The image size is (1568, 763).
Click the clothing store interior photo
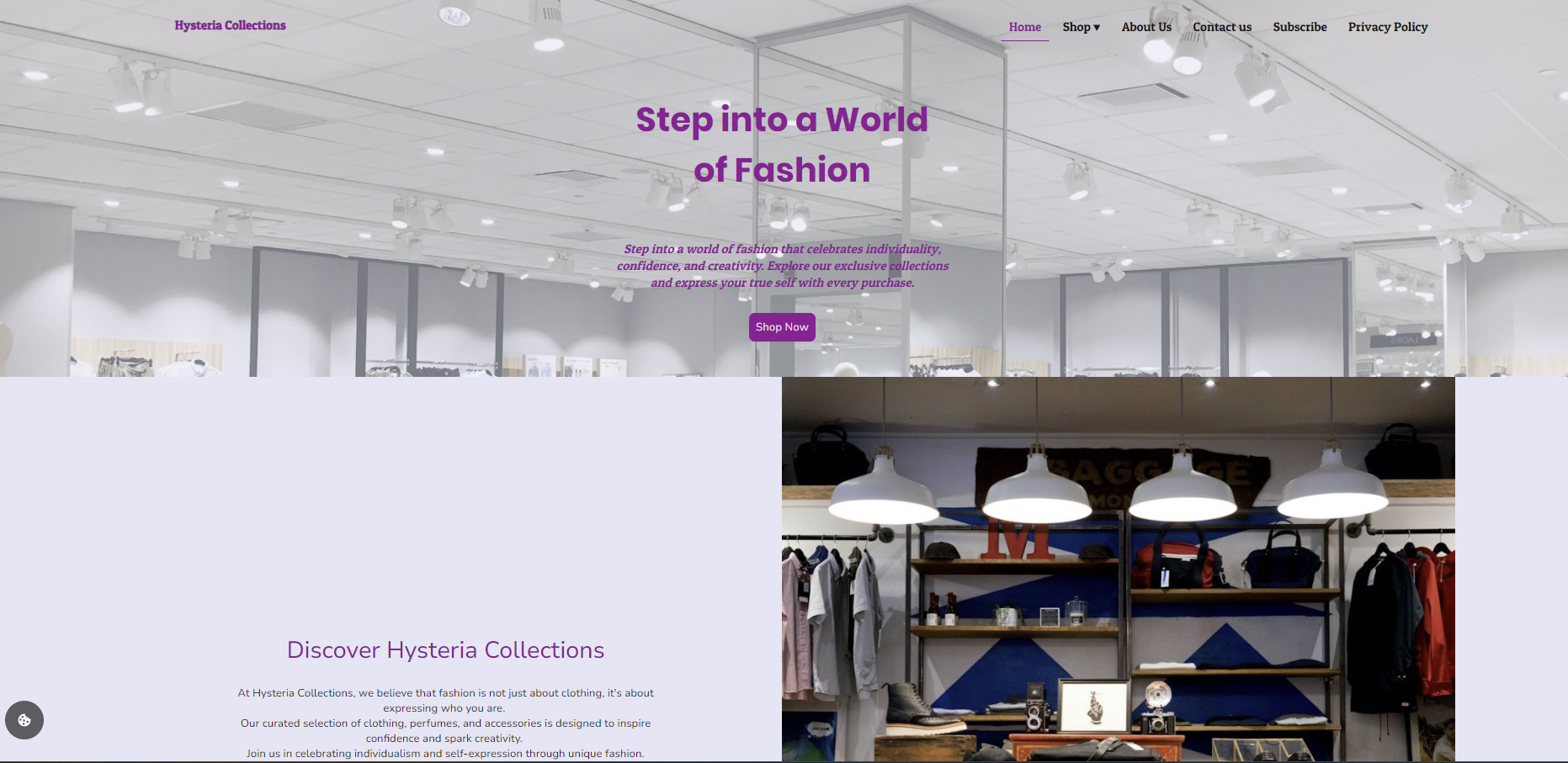(x=1119, y=570)
